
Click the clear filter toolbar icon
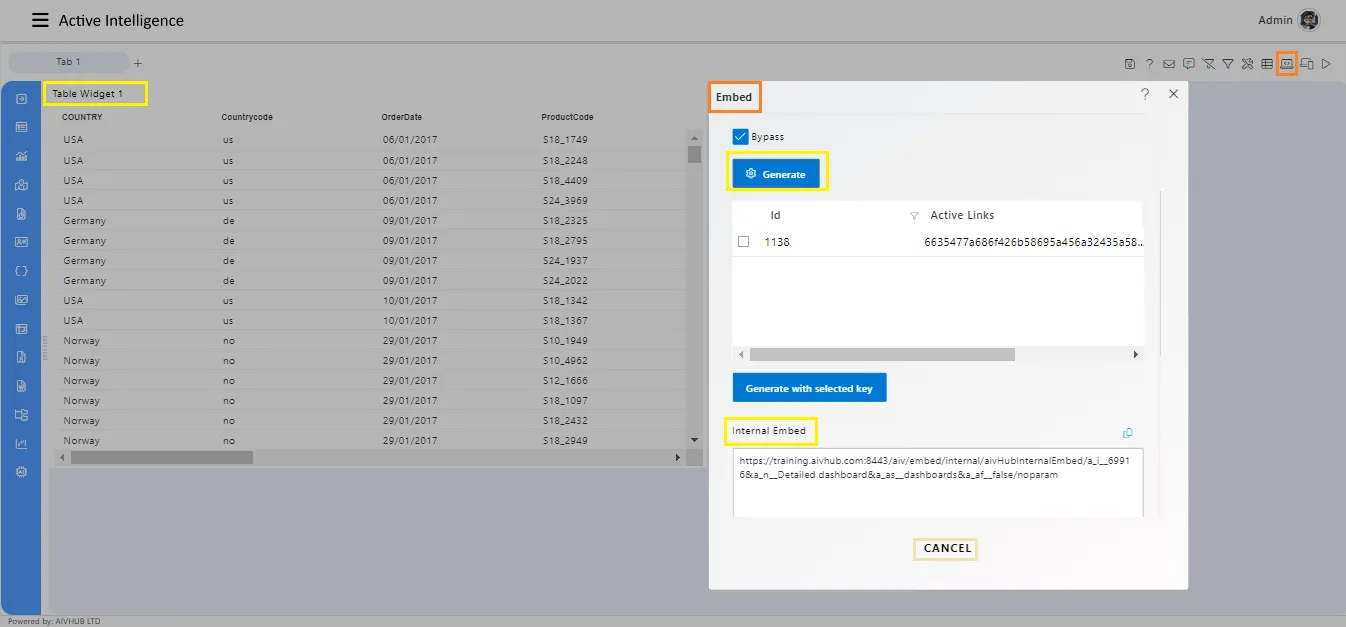click(x=1209, y=63)
